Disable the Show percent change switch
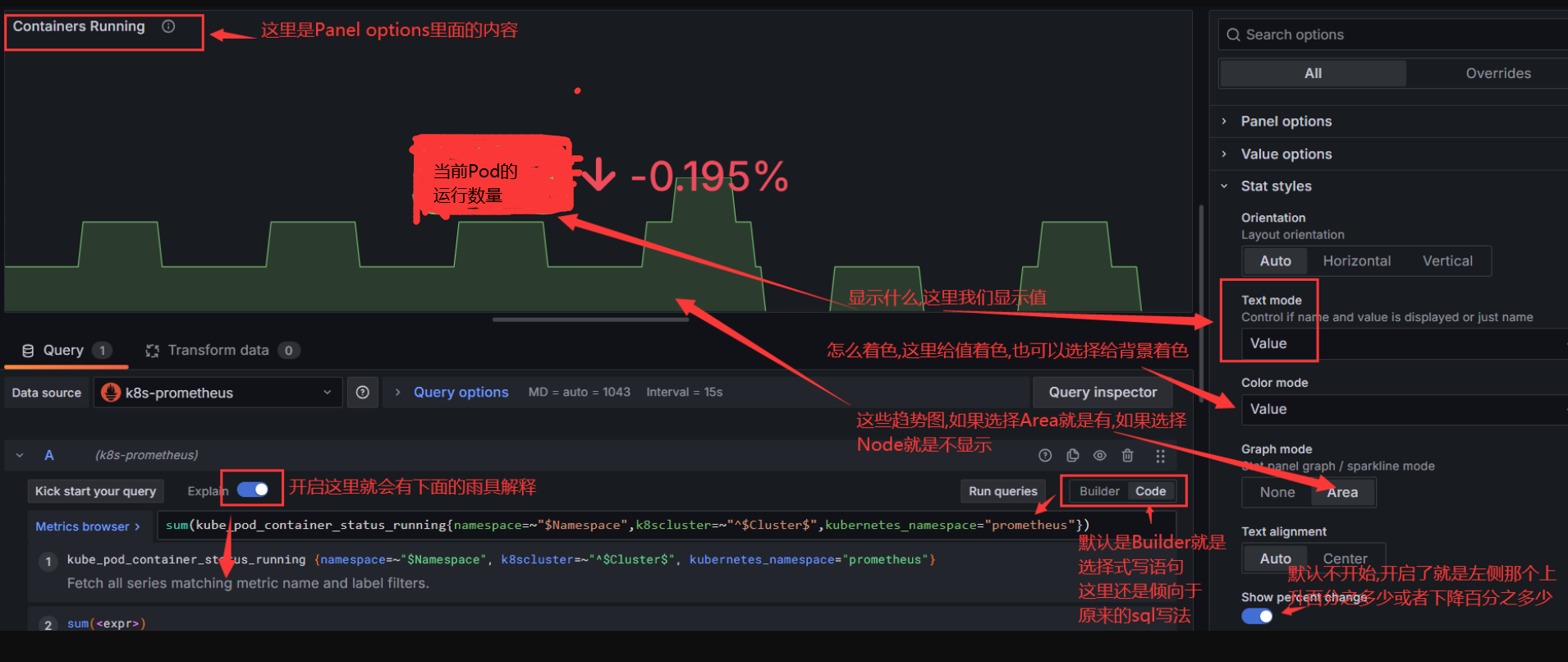The height and width of the screenshot is (662, 1568). pyautogui.click(x=1257, y=616)
